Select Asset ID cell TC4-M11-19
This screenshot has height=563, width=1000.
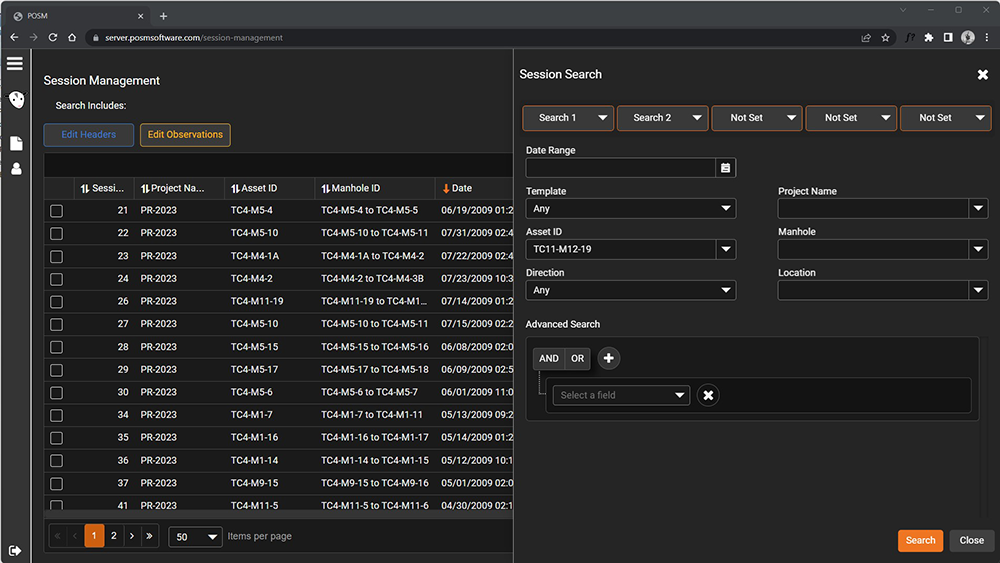click(257, 301)
